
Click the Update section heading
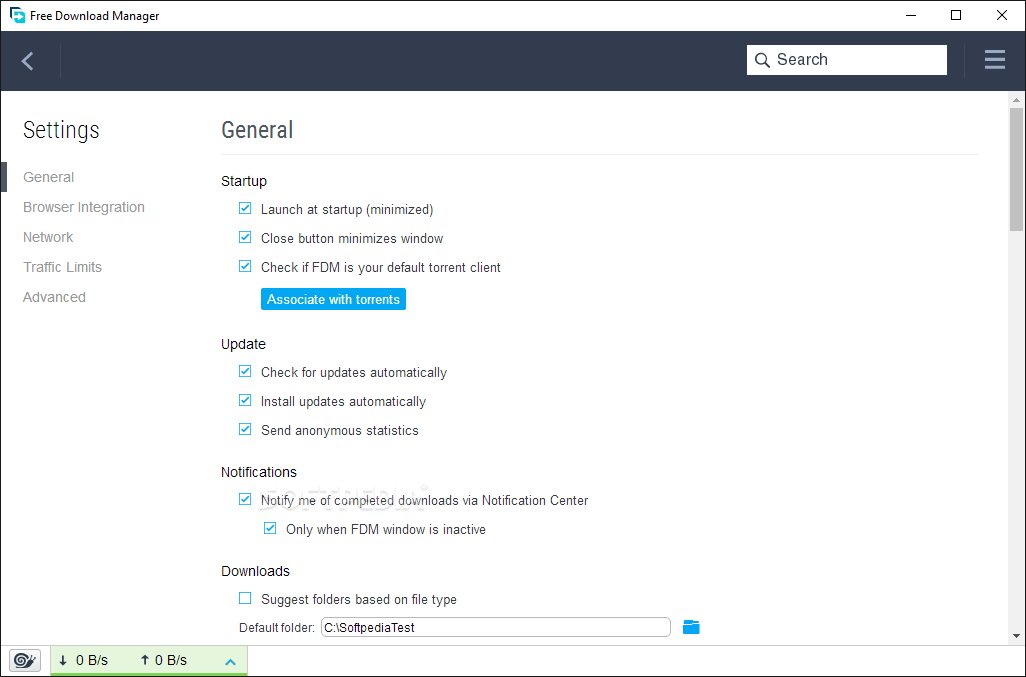click(243, 344)
